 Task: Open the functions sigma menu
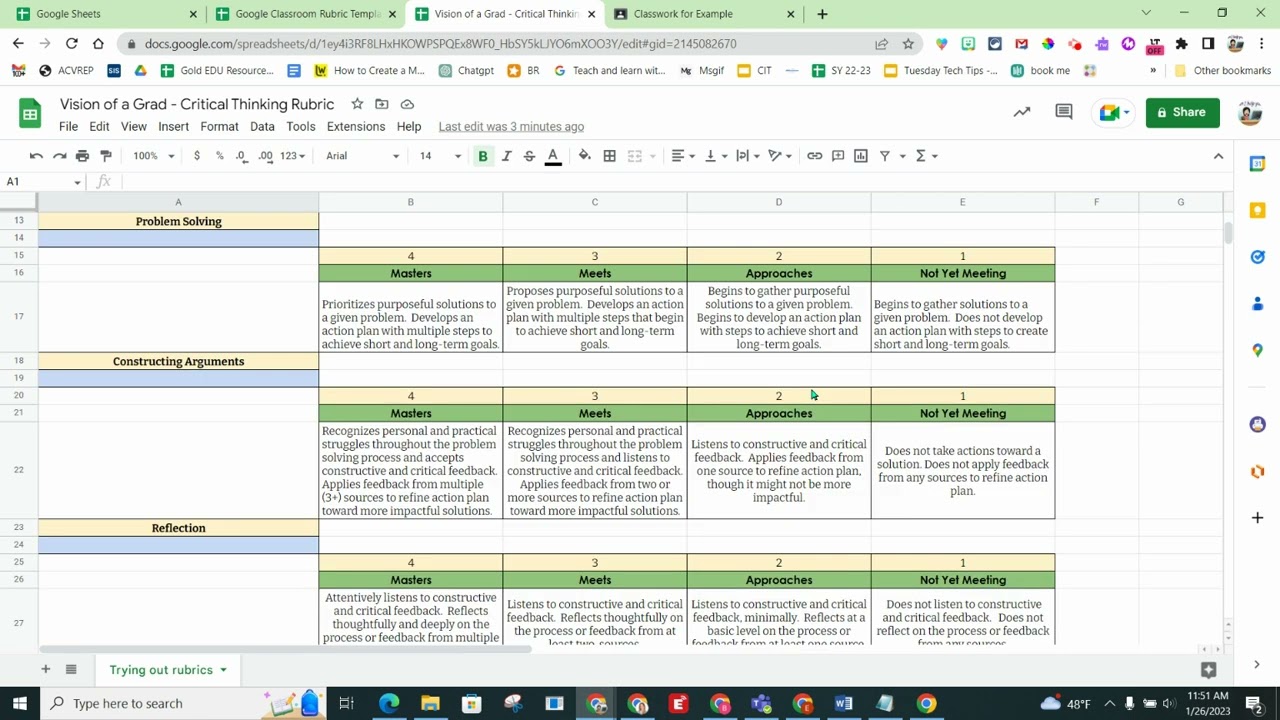[926, 156]
